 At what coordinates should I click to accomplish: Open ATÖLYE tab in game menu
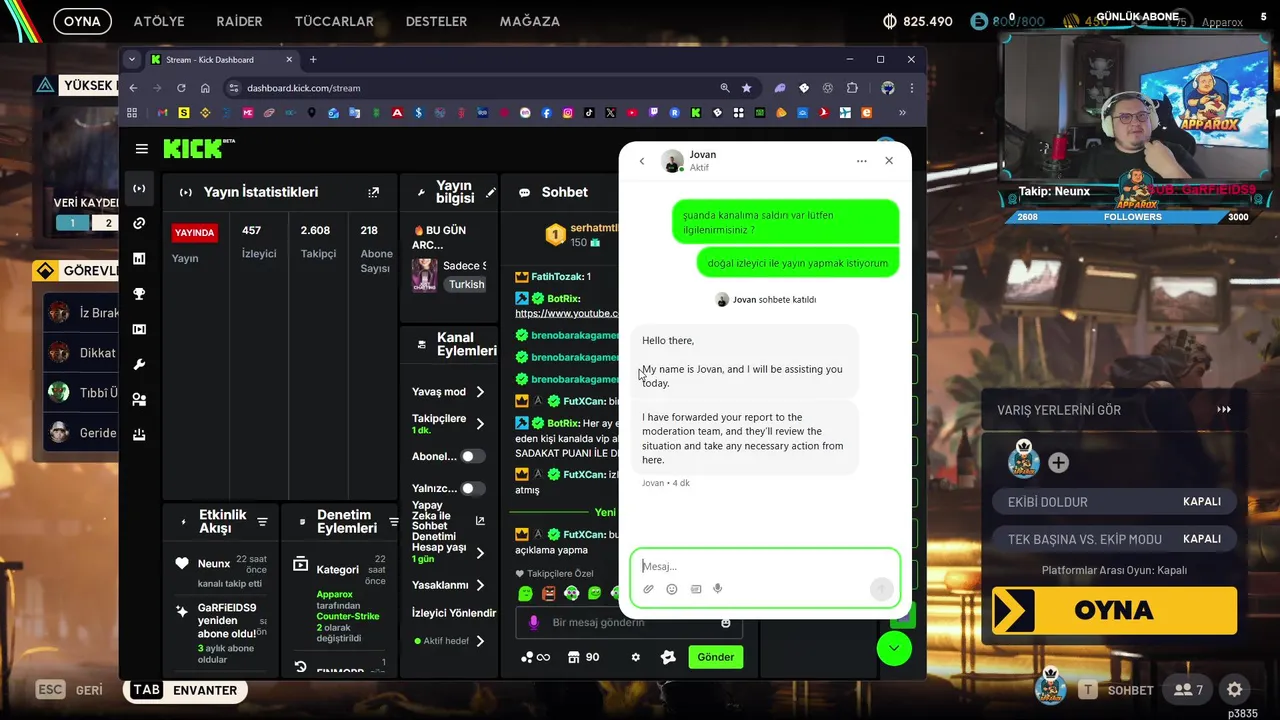[x=158, y=21]
